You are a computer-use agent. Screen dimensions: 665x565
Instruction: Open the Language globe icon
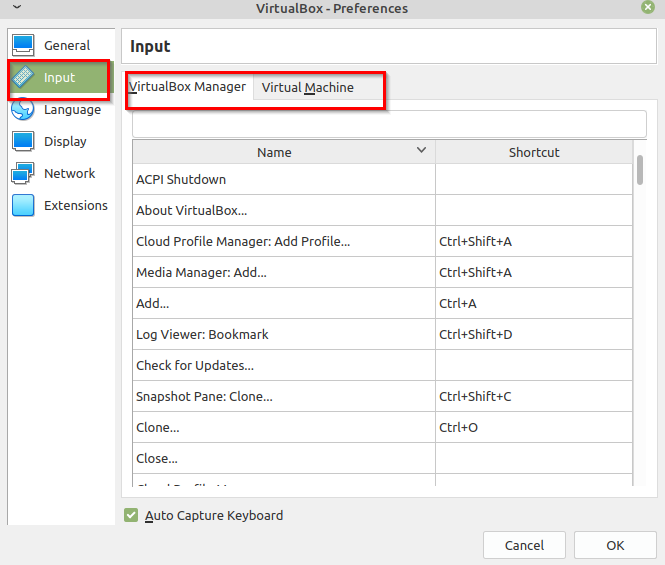coord(23,109)
